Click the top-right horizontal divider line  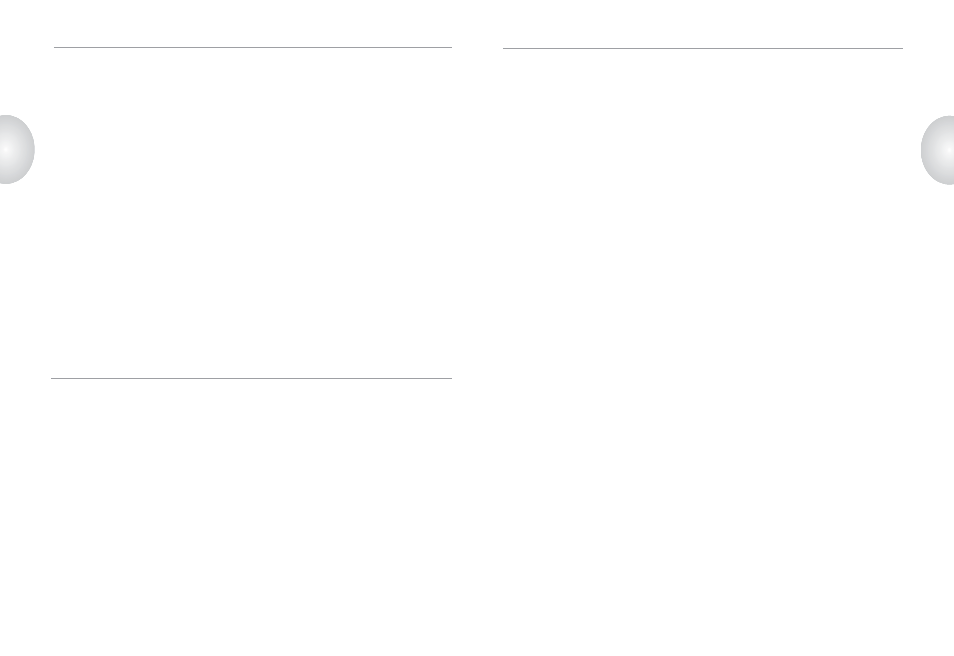pyautogui.click(x=703, y=48)
